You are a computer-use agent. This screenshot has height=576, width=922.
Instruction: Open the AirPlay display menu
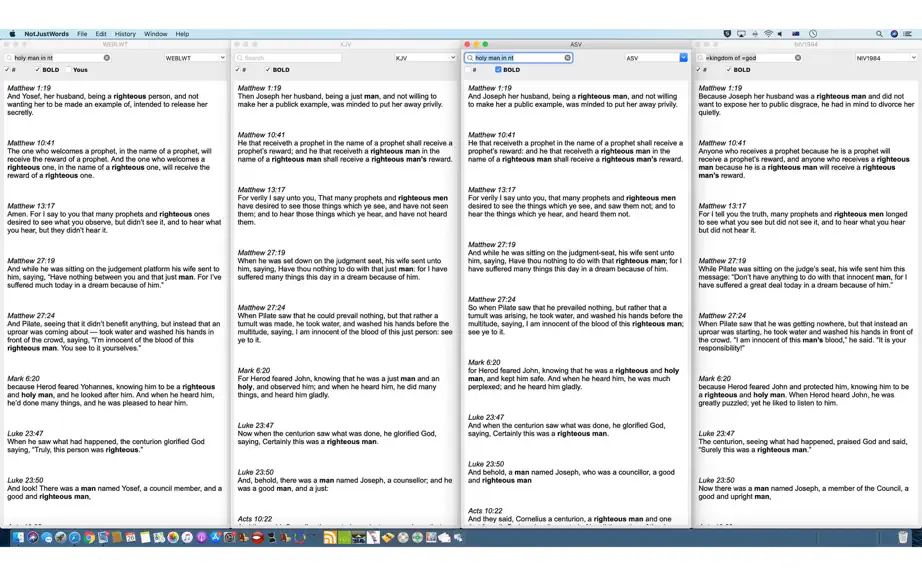(x=741, y=34)
